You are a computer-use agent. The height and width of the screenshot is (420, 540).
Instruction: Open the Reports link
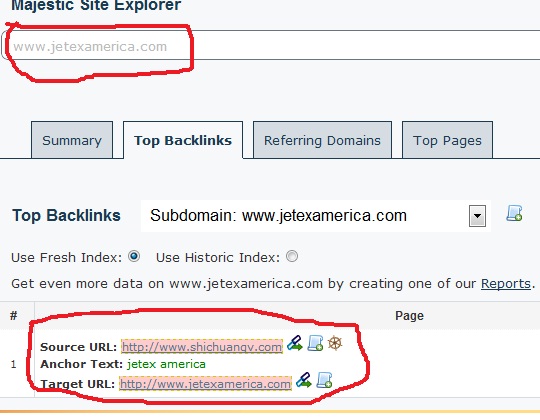[x=506, y=284]
